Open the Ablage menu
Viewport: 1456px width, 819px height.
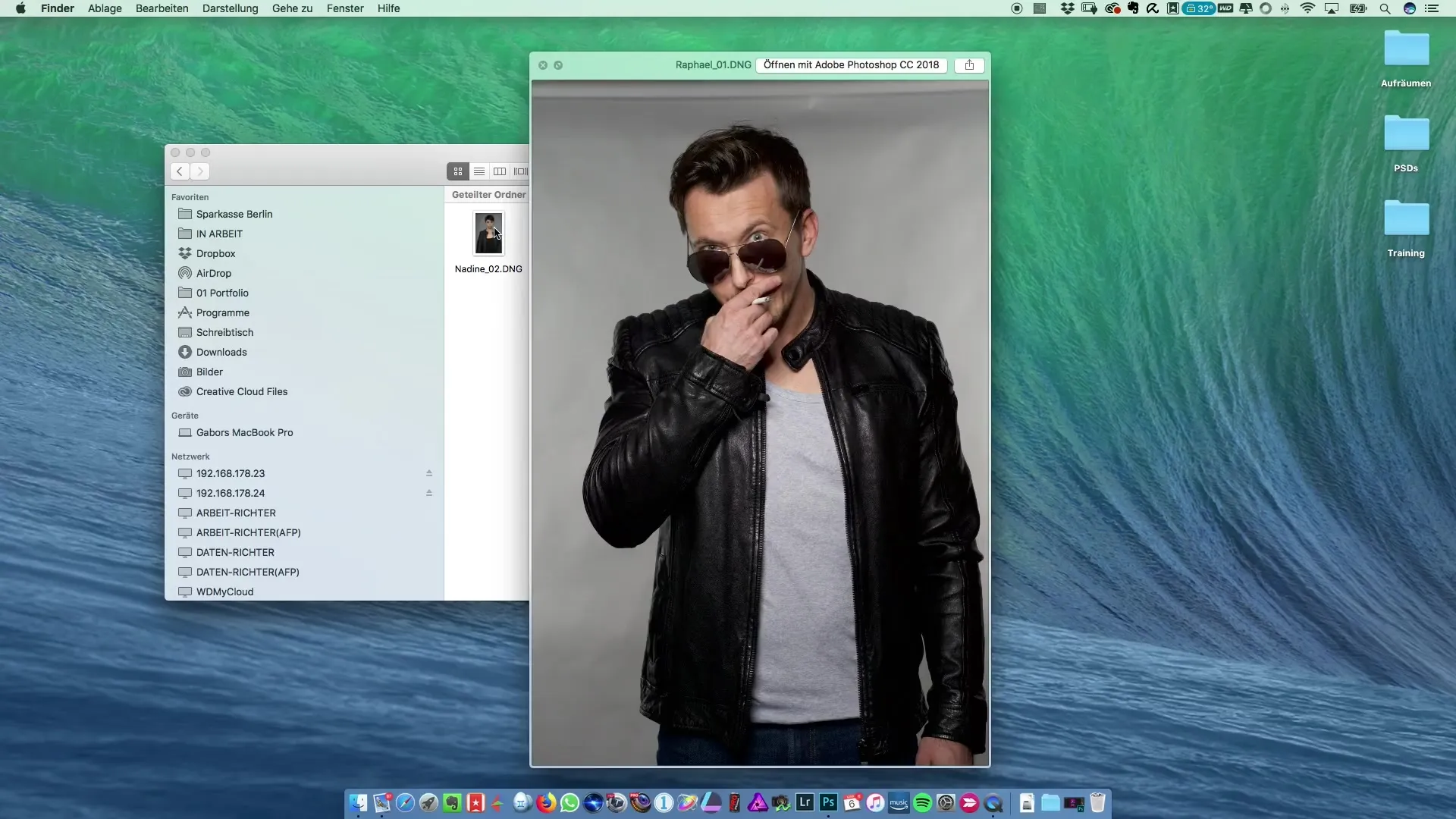pyautogui.click(x=105, y=8)
